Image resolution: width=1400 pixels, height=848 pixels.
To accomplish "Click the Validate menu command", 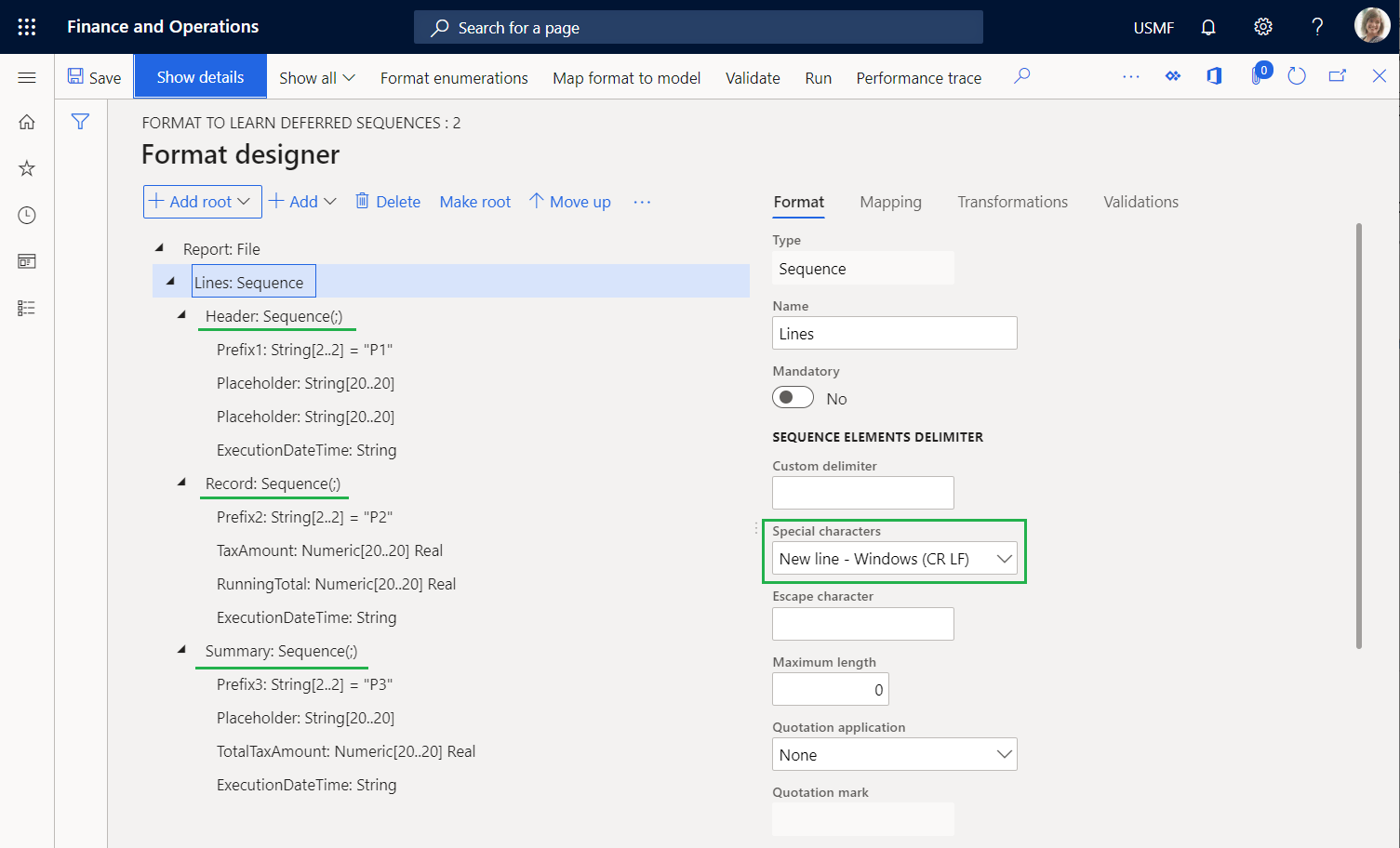I will click(752, 78).
